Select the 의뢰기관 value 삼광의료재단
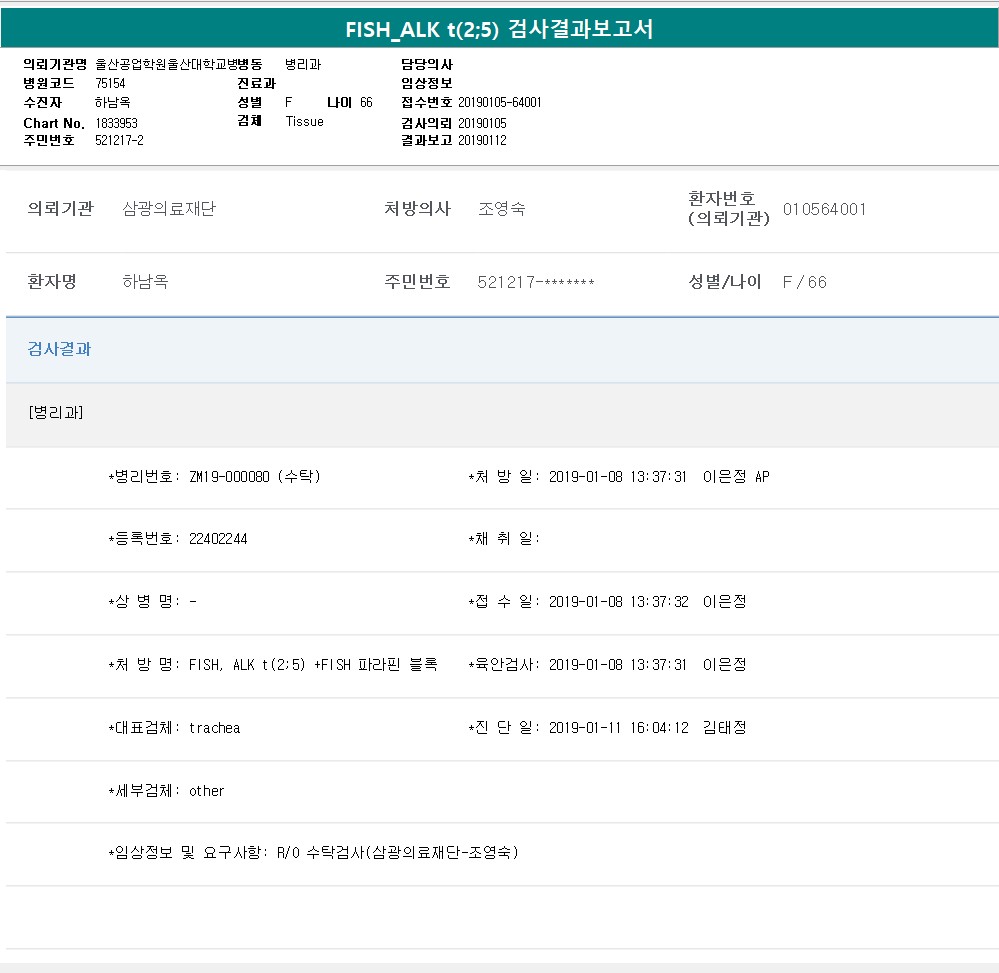 tap(168, 209)
